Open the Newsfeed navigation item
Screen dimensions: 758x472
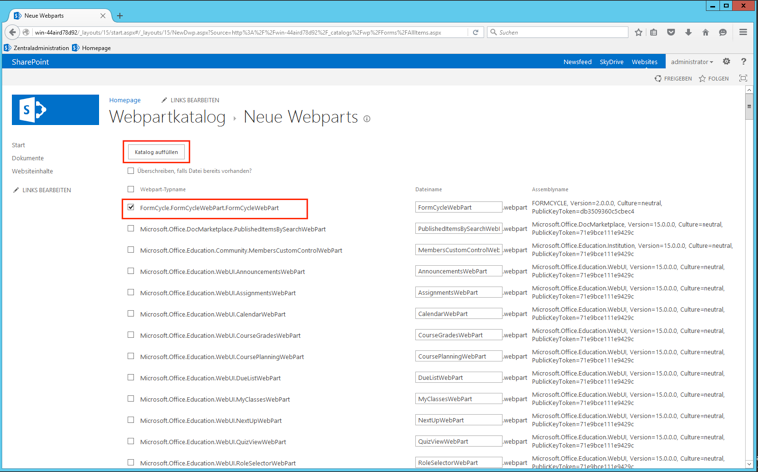tap(577, 62)
